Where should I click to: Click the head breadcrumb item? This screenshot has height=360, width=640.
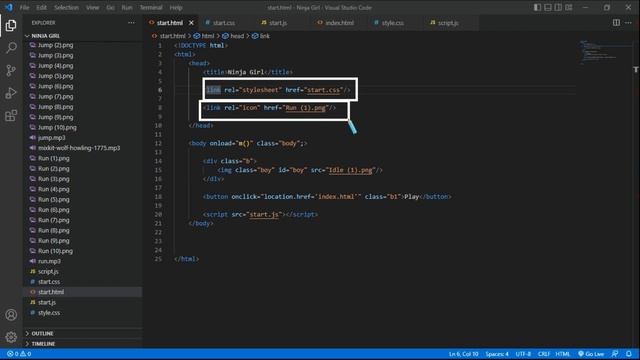233,36
